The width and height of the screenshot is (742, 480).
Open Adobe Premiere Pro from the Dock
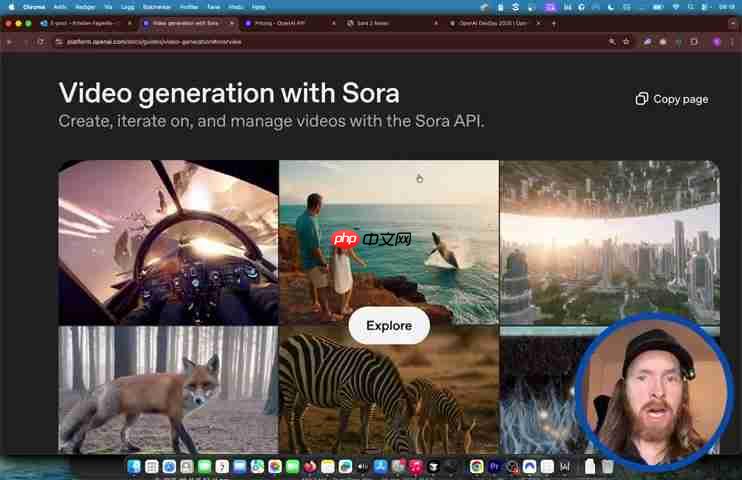pos(494,467)
